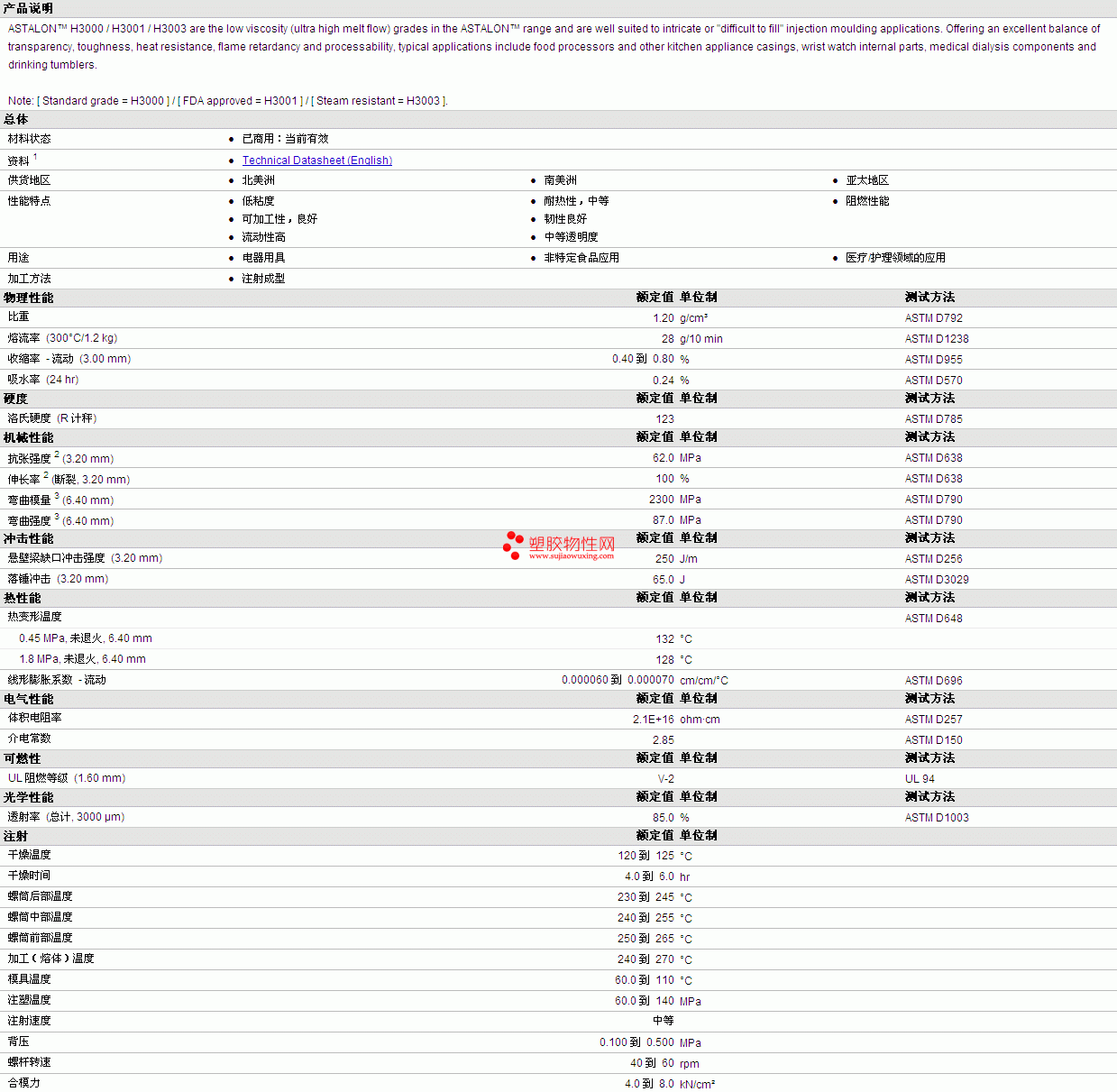Click the UL 94 test method
The width and height of the screenshot is (1117, 1092).
coord(920,779)
